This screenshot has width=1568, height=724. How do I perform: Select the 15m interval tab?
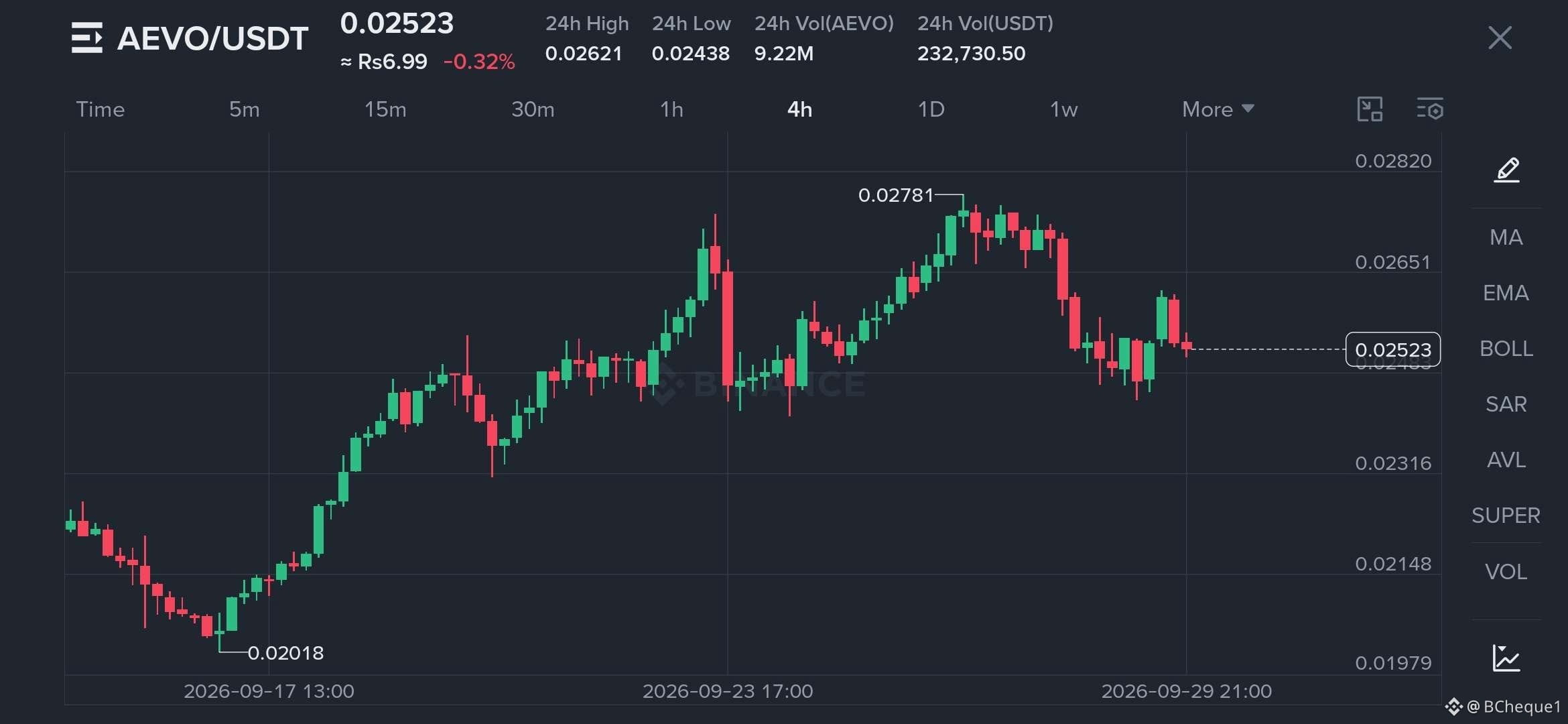click(x=385, y=109)
